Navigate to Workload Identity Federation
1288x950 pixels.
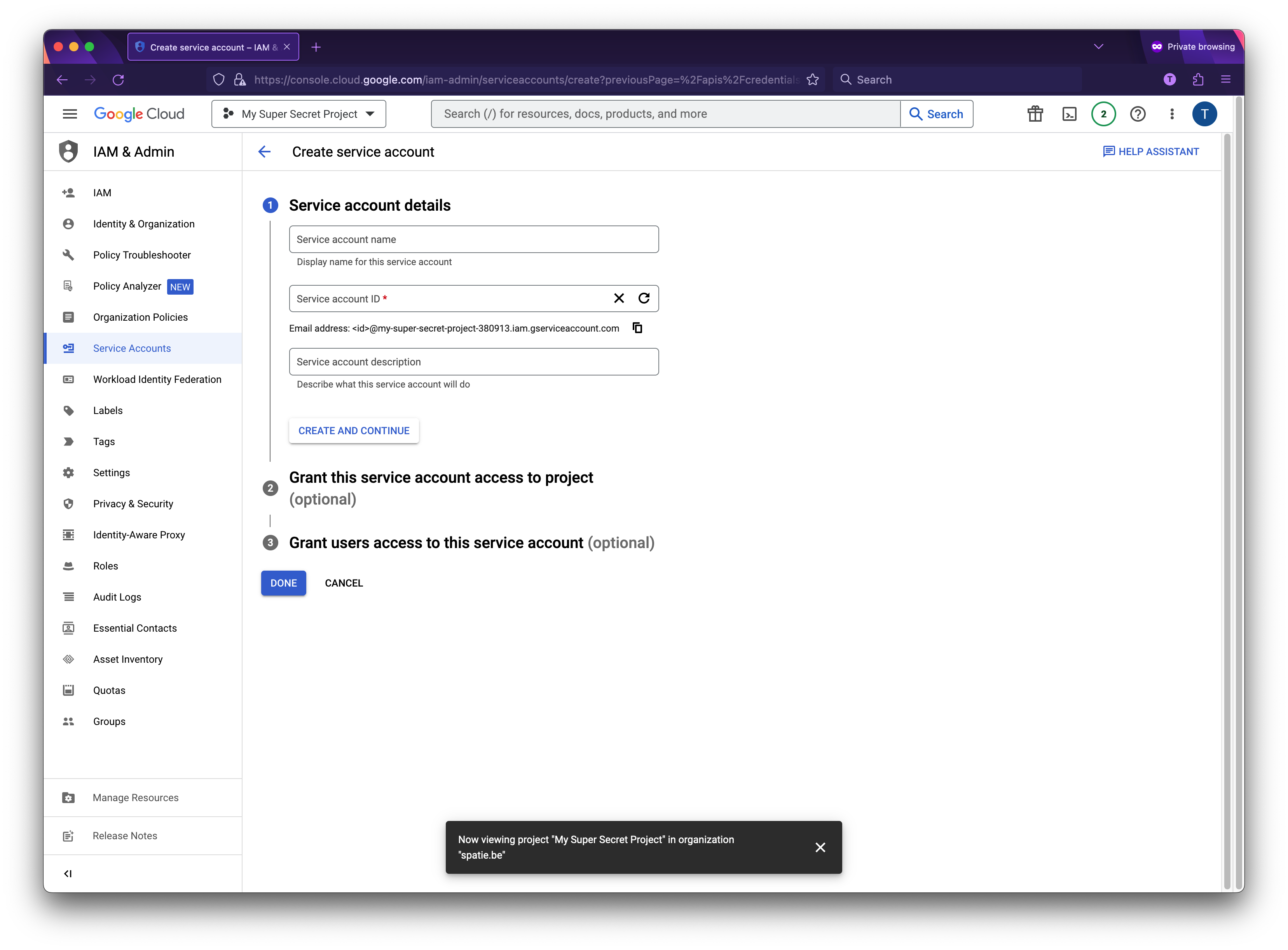click(157, 379)
